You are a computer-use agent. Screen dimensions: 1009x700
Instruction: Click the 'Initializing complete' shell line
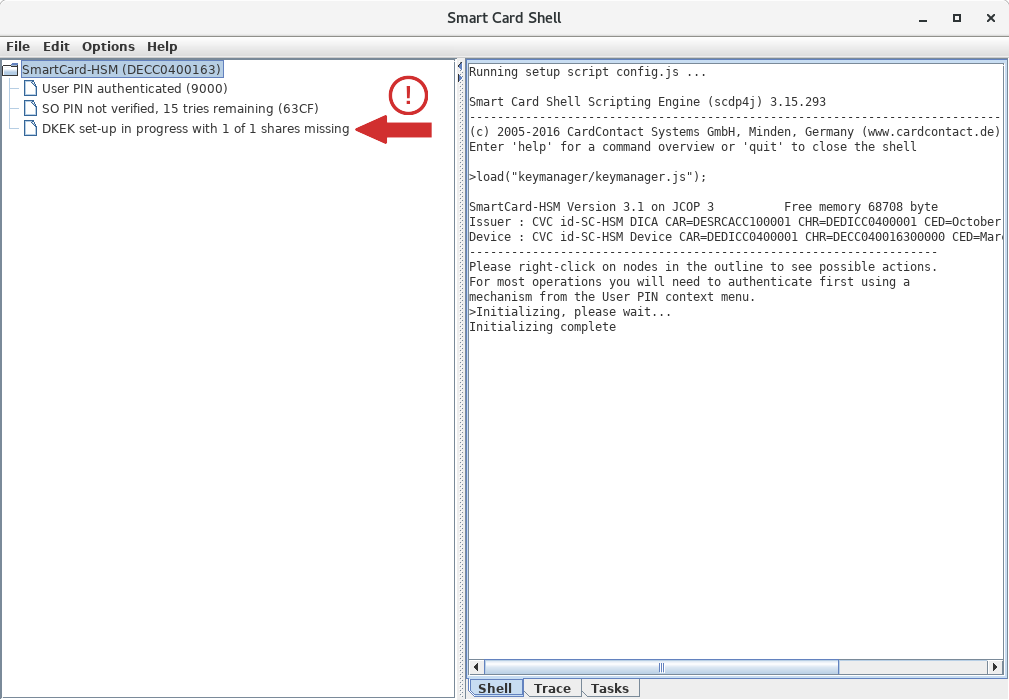[x=542, y=327]
